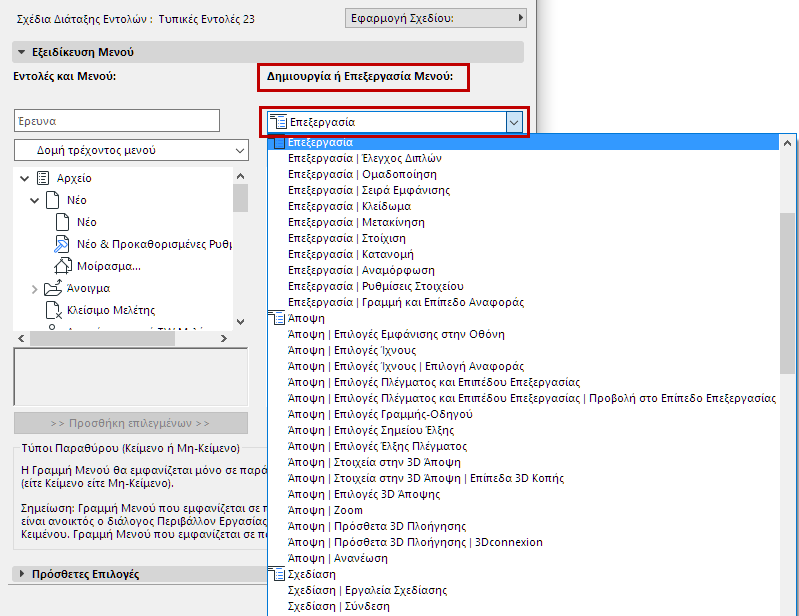Image resolution: width=799 pixels, height=616 pixels.
Task: Collapse the Εξειδίκευση Μενού section
Action: [21, 52]
